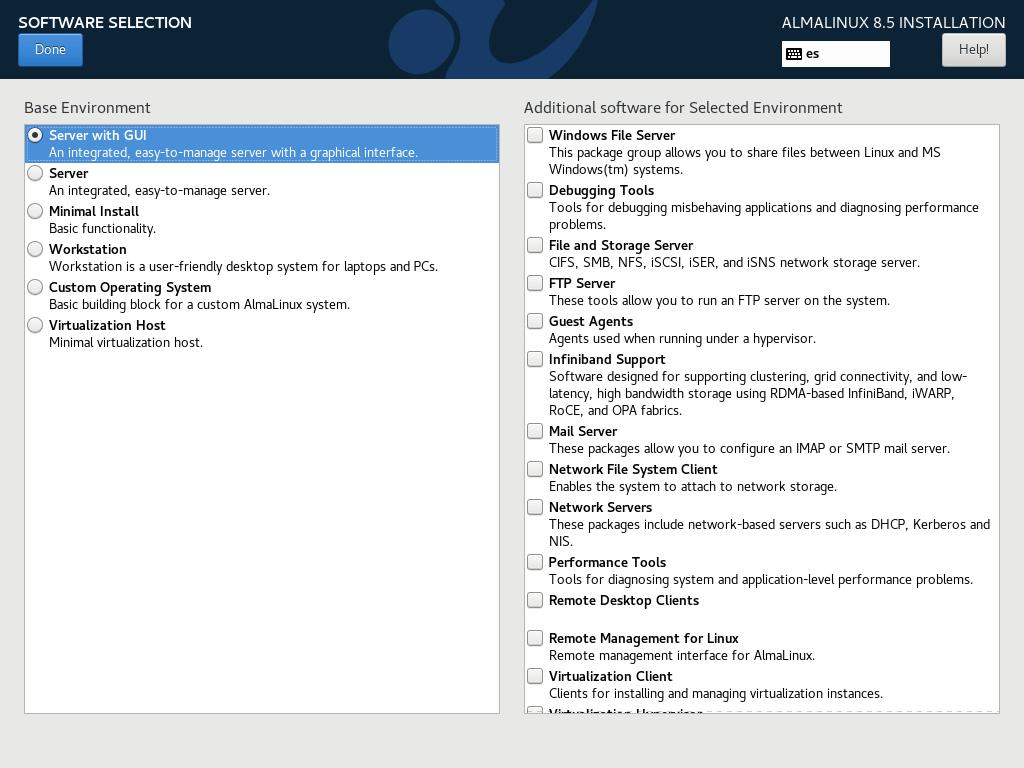Click the 'FTP Server' label

[582, 283]
